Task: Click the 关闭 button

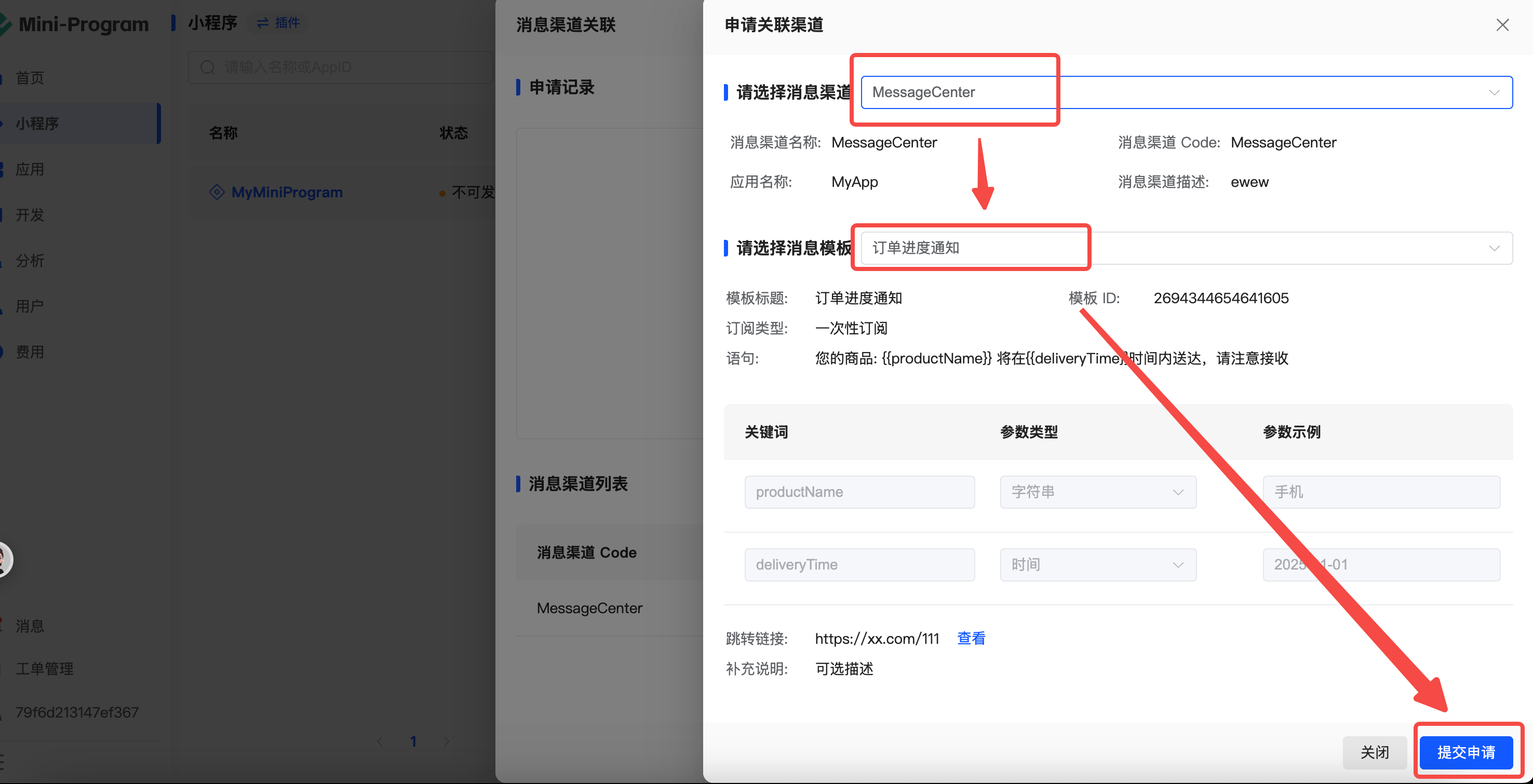Action: (1374, 752)
